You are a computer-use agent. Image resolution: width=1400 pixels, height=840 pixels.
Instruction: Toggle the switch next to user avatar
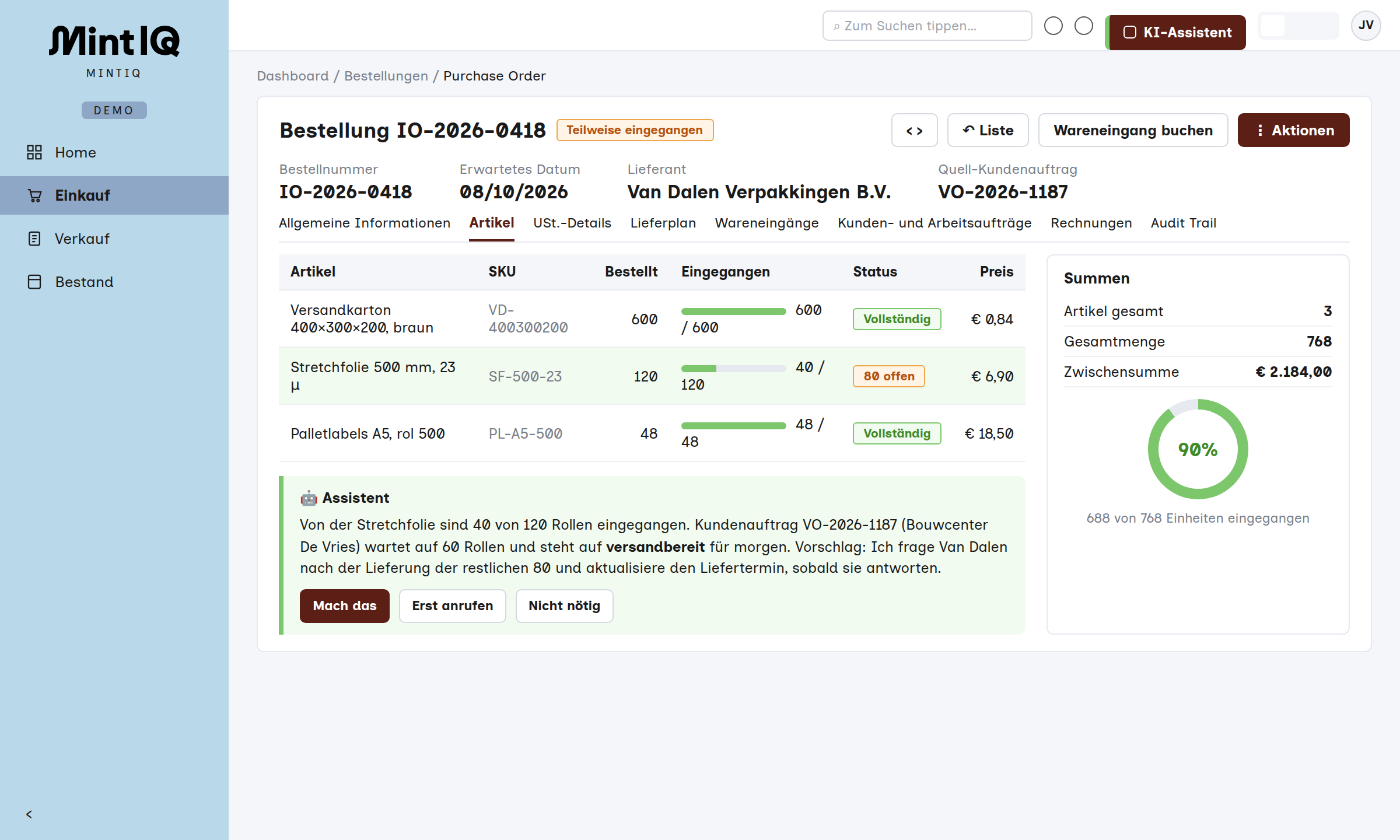click(1298, 26)
